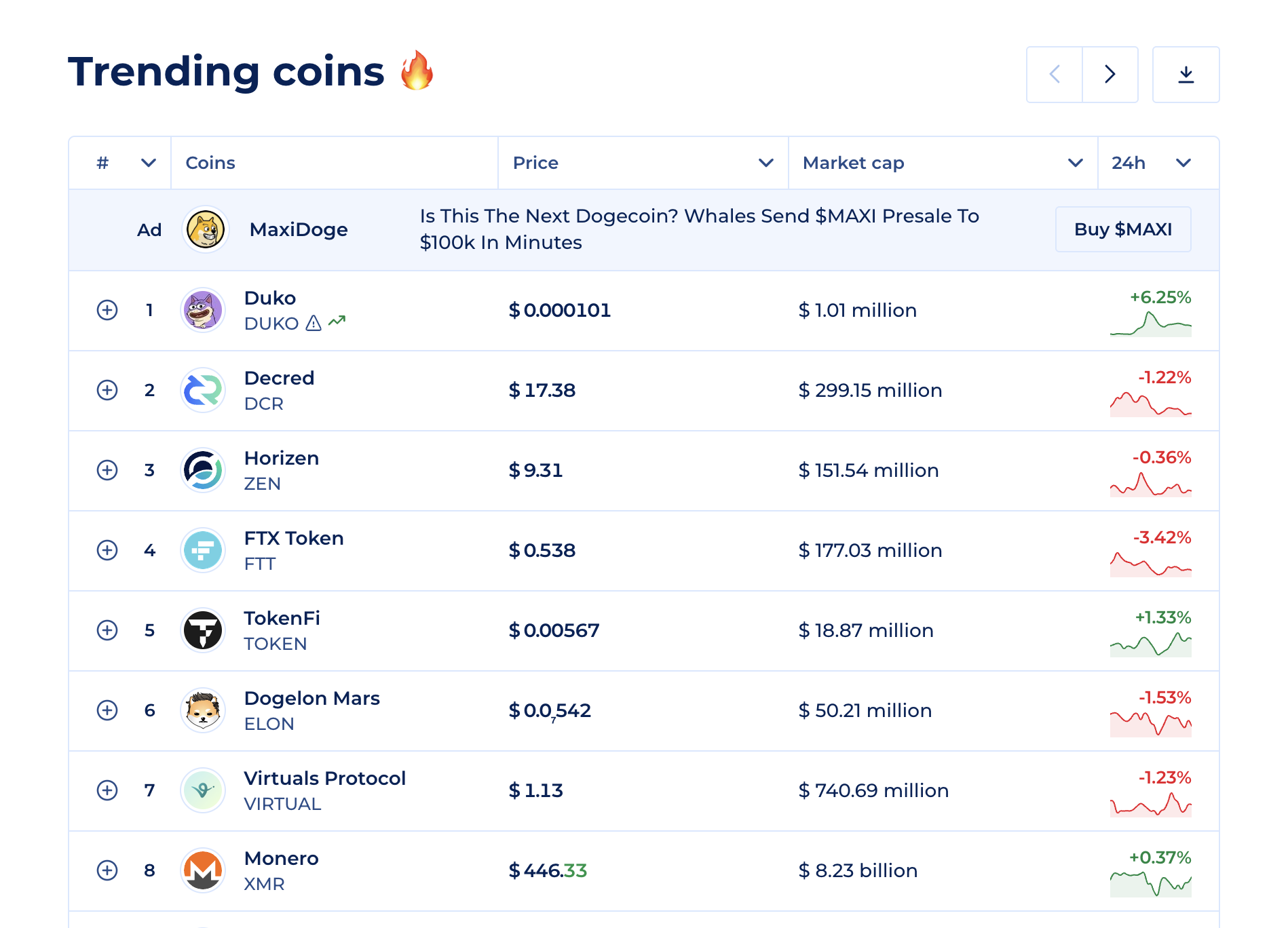Click the Monero 24h sparkline chart
1288x928 pixels.
pos(1151,884)
